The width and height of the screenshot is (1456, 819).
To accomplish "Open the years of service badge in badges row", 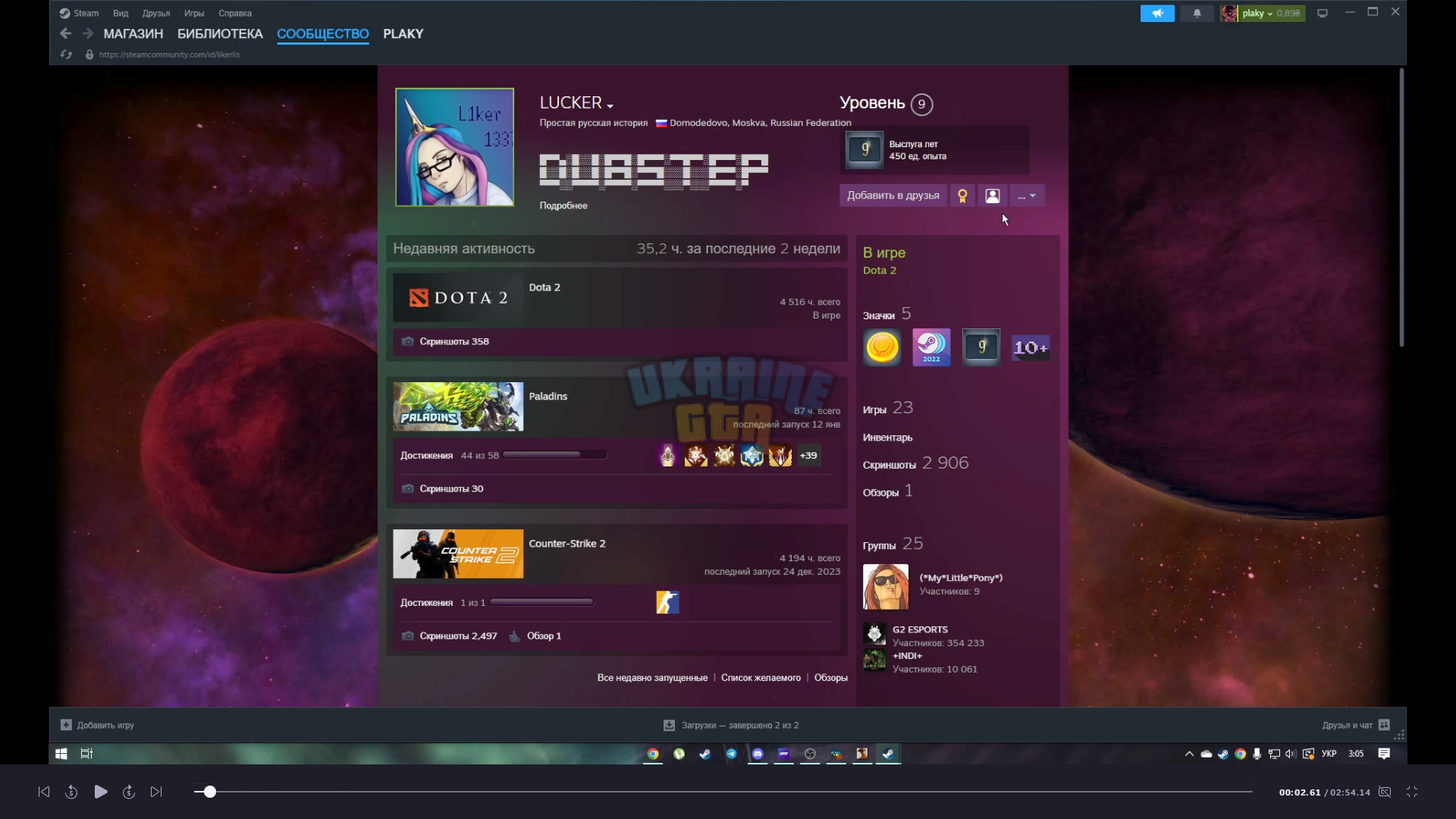I will [x=981, y=347].
